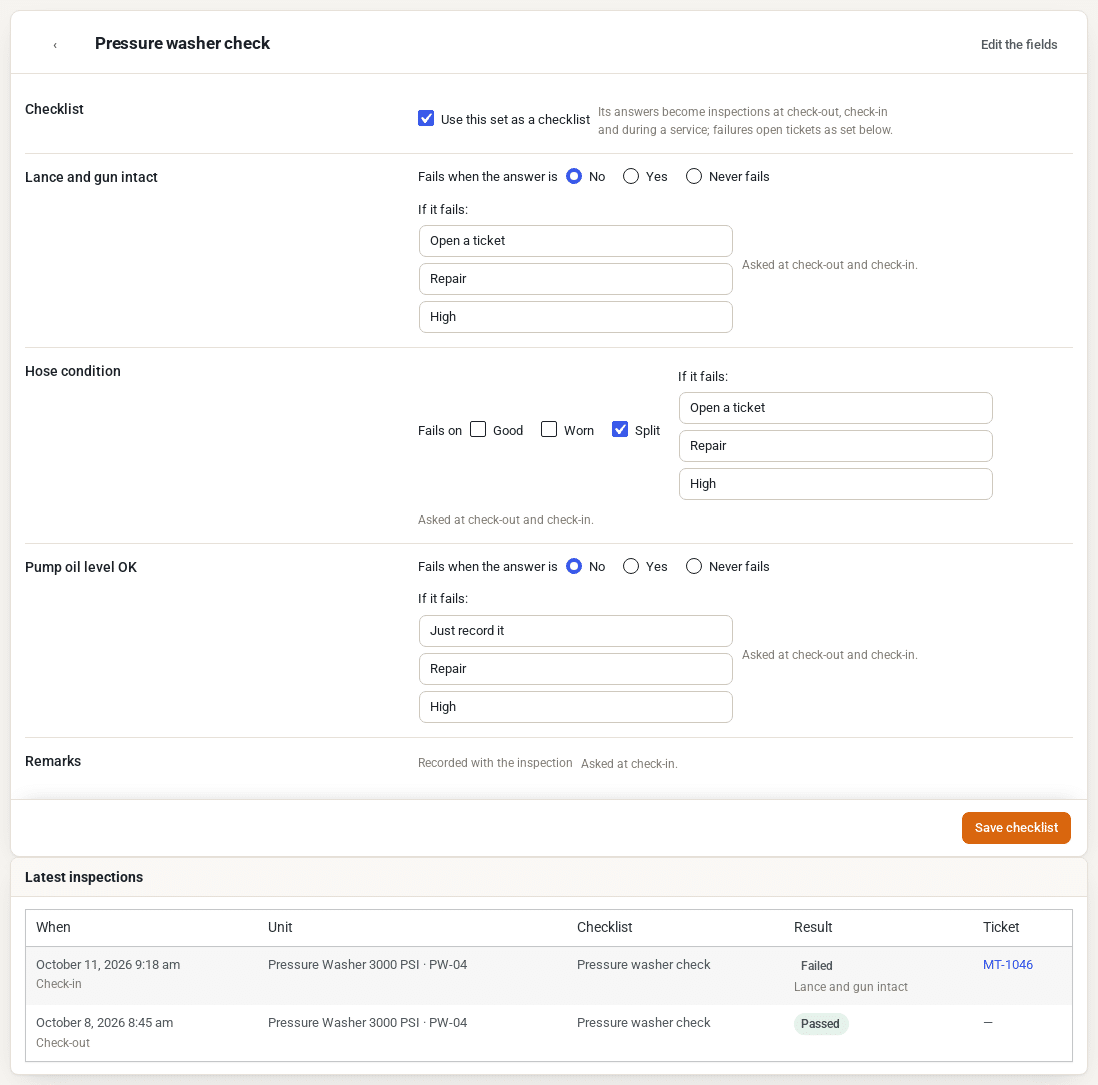This screenshot has height=1085, width=1098.
Task: Go back using the chevron beside Pressure washer check
Action: 55,45
